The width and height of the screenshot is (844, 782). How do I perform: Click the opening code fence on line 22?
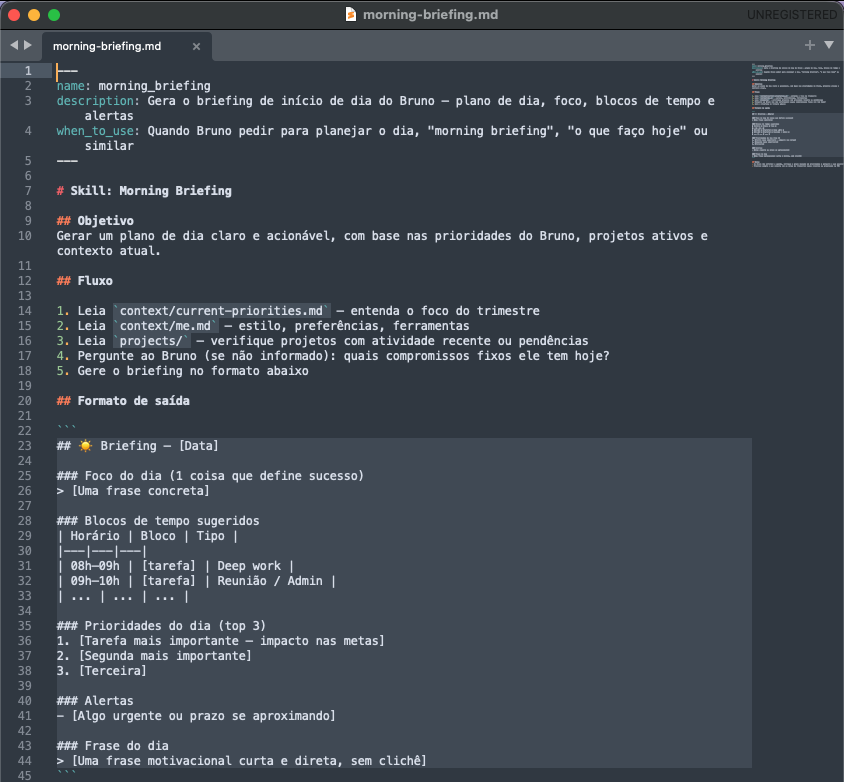point(67,429)
